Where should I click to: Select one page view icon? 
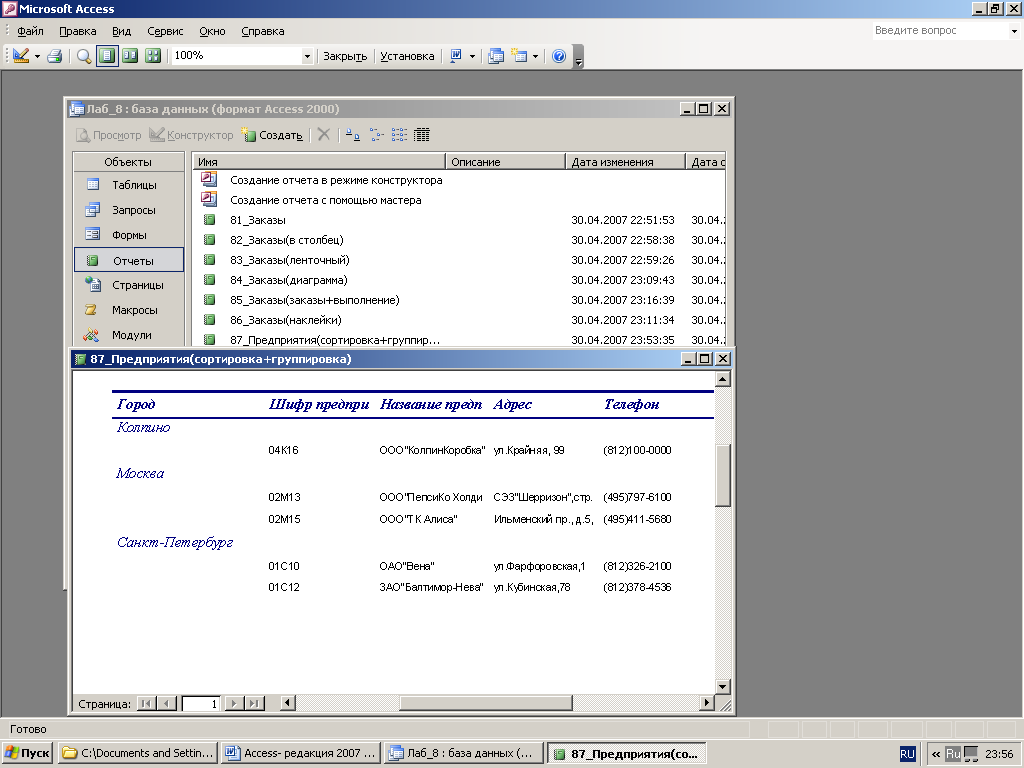pyautogui.click(x=106, y=56)
